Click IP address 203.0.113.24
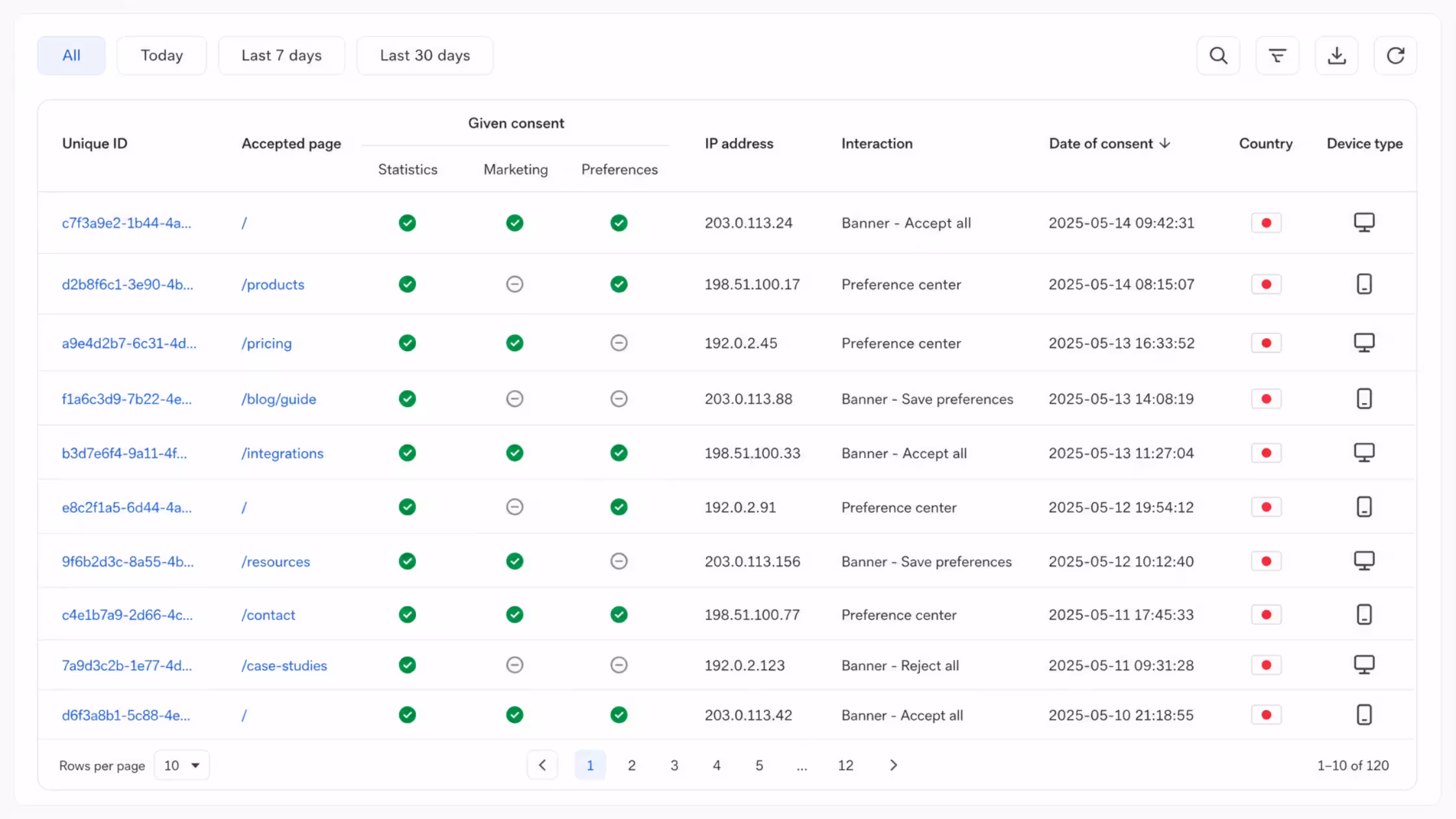The height and width of the screenshot is (819, 1456). click(748, 223)
